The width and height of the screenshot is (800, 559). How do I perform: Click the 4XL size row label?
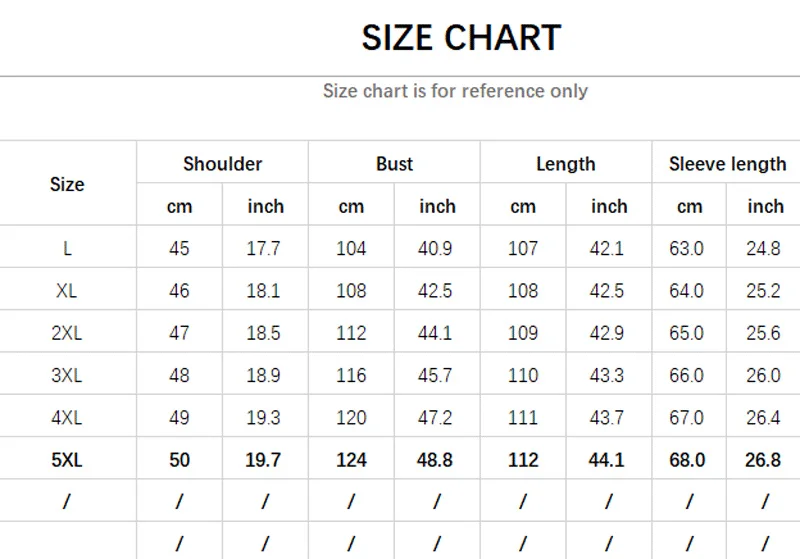pyautogui.click(x=67, y=418)
